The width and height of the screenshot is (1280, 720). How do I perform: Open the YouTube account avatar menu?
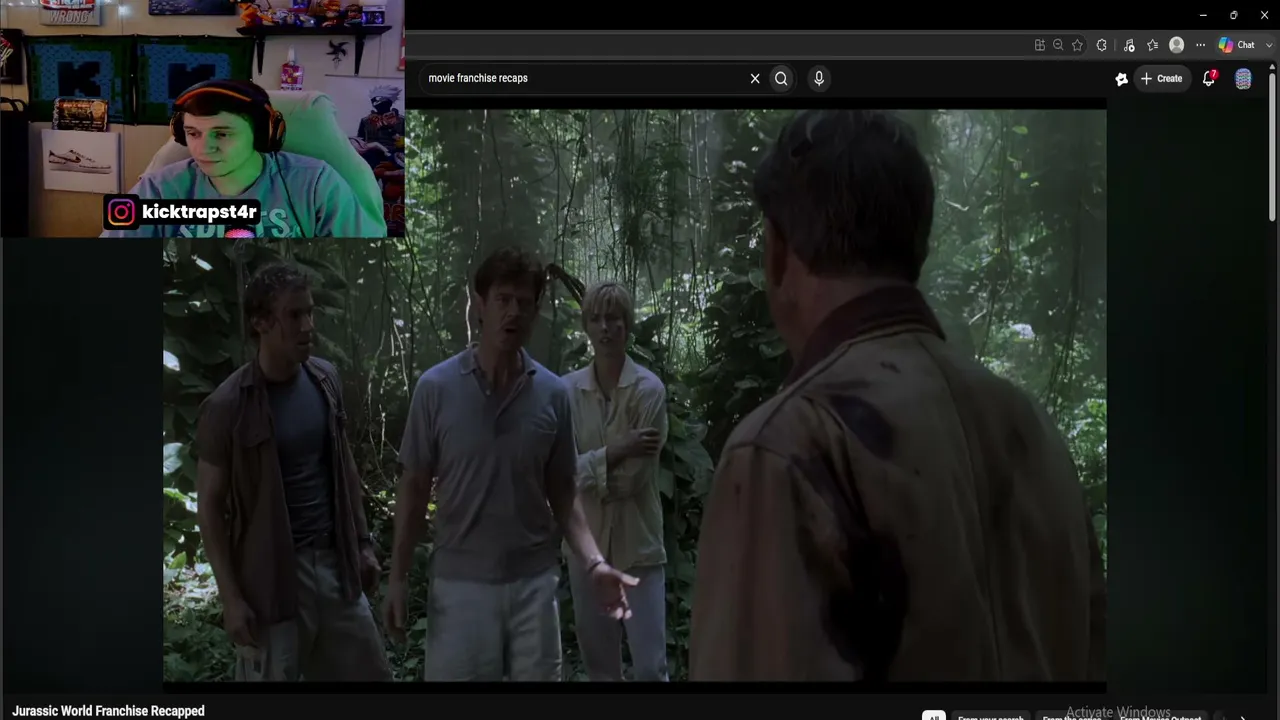point(1243,79)
